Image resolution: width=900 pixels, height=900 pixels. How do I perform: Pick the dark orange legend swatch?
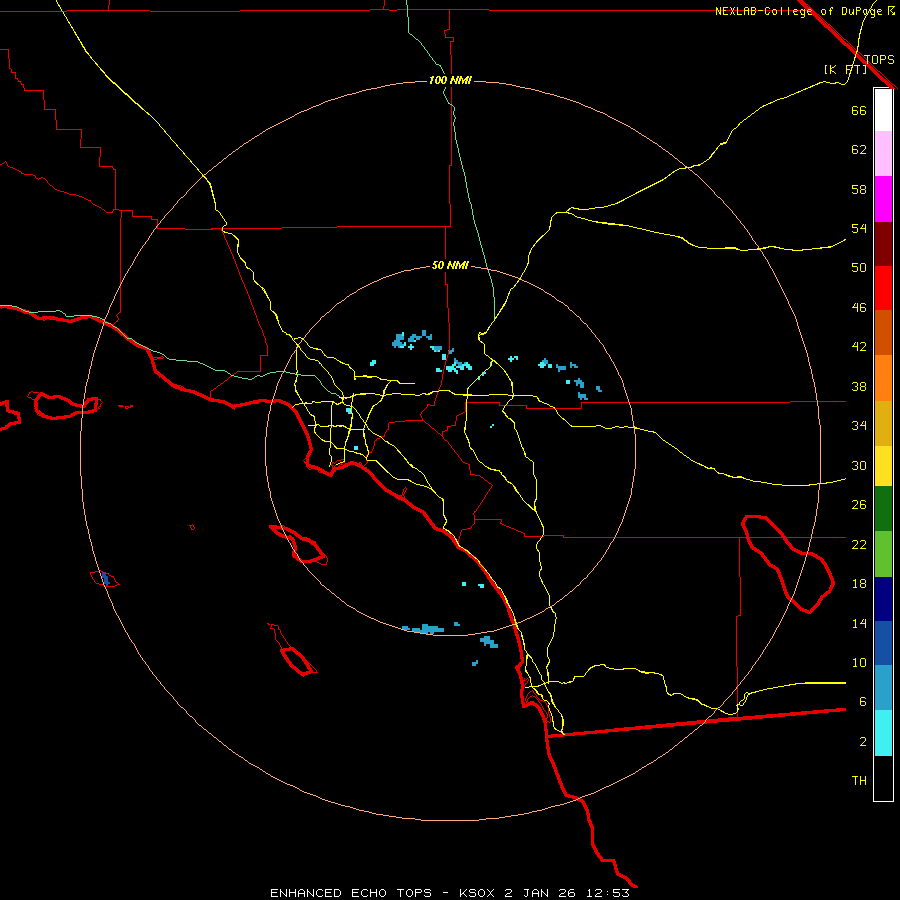(x=883, y=333)
